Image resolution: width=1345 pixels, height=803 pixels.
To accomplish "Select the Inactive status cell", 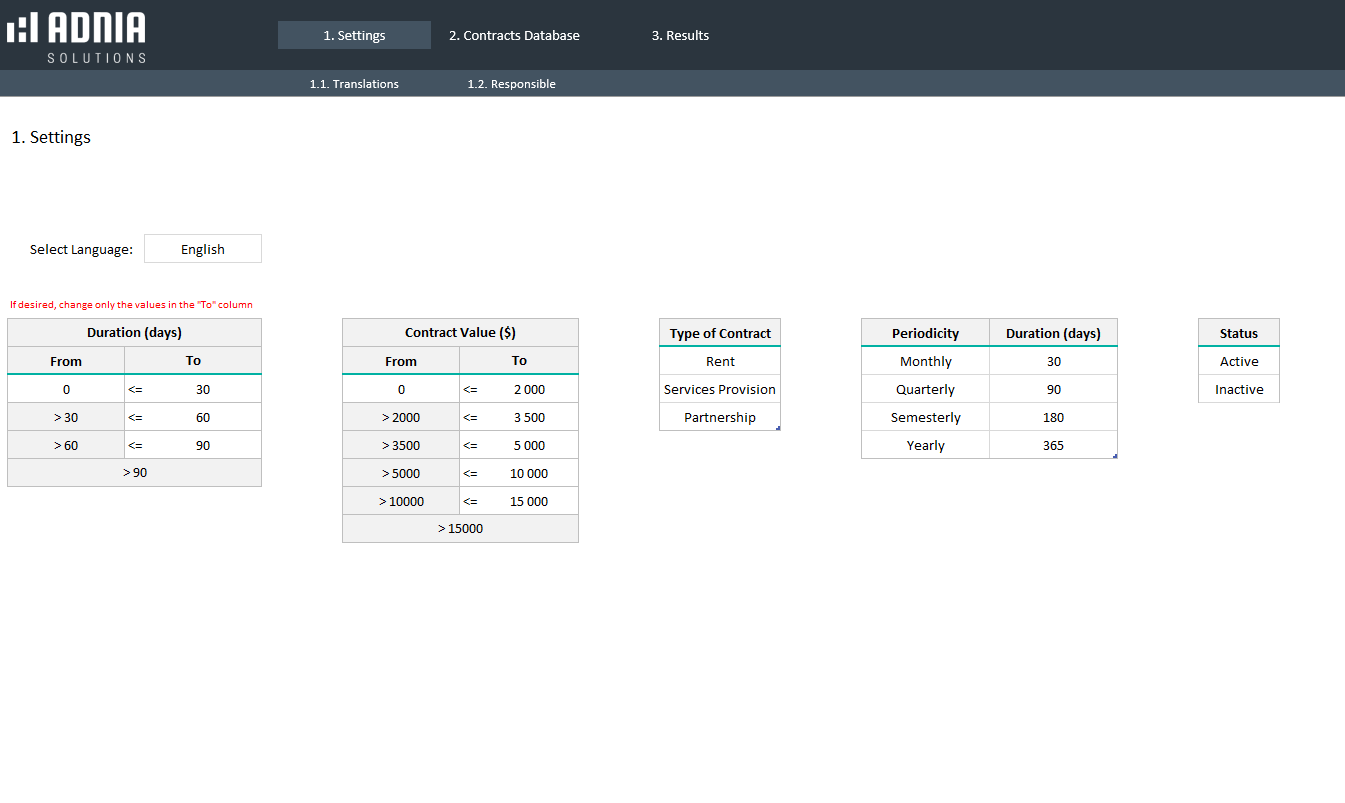I will click(1239, 389).
